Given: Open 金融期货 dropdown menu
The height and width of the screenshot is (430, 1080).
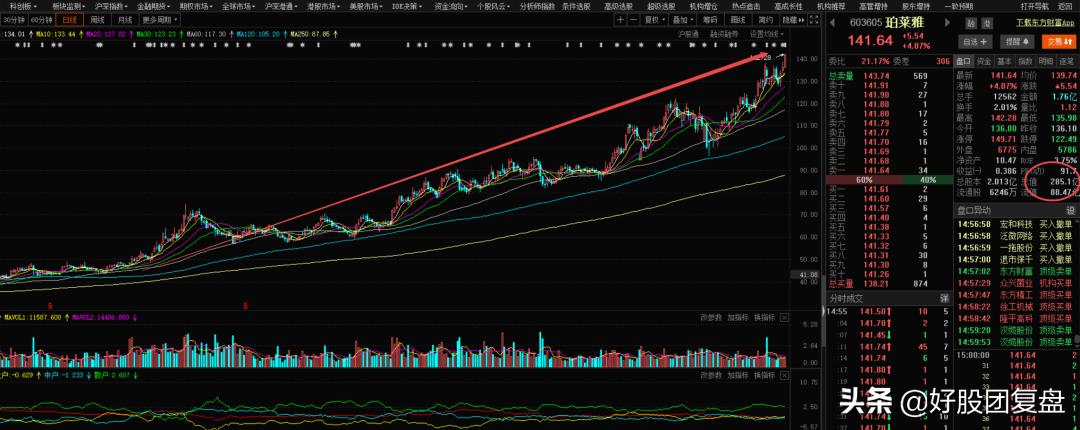Looking at the screenshot, I should pyautogui.click(x=153, y=5).
